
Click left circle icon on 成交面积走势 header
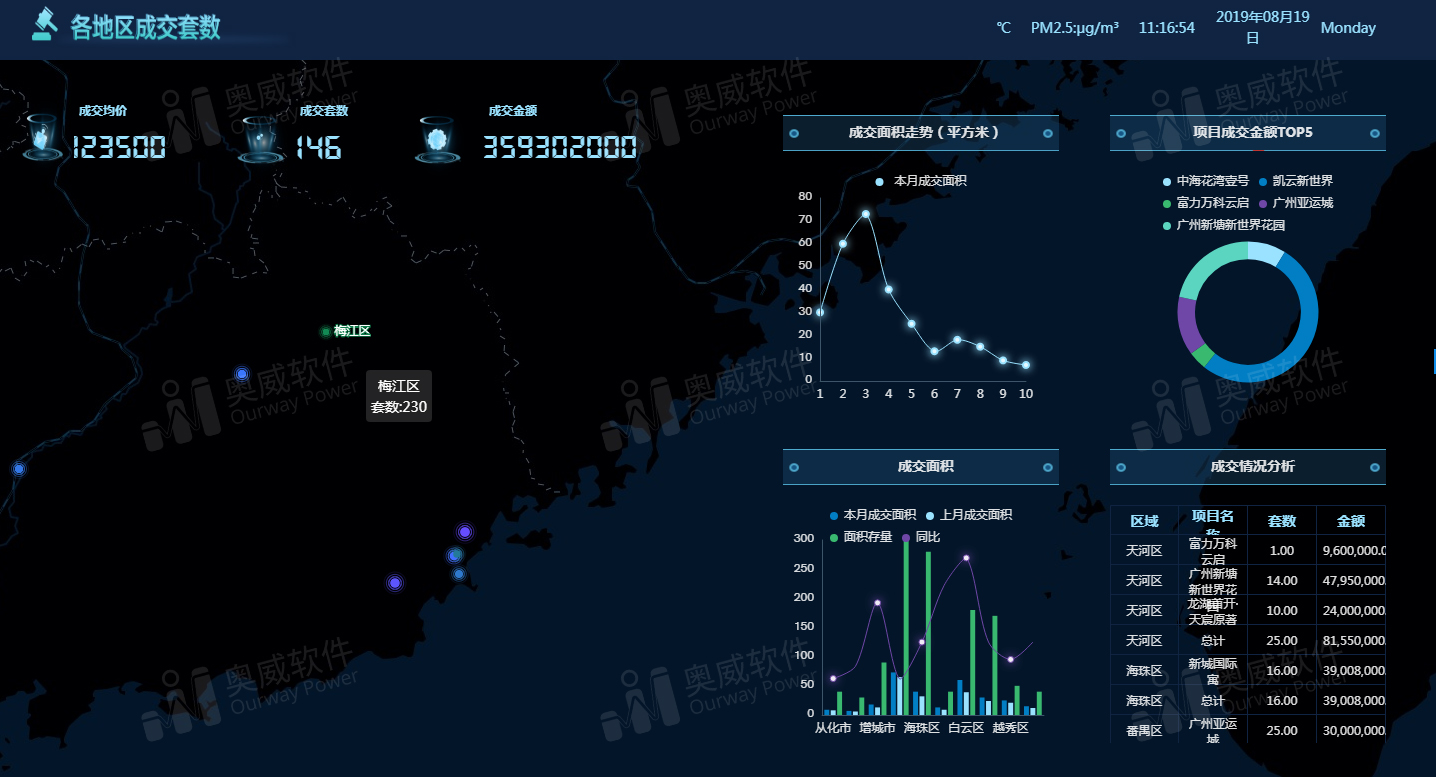(794, 133)
